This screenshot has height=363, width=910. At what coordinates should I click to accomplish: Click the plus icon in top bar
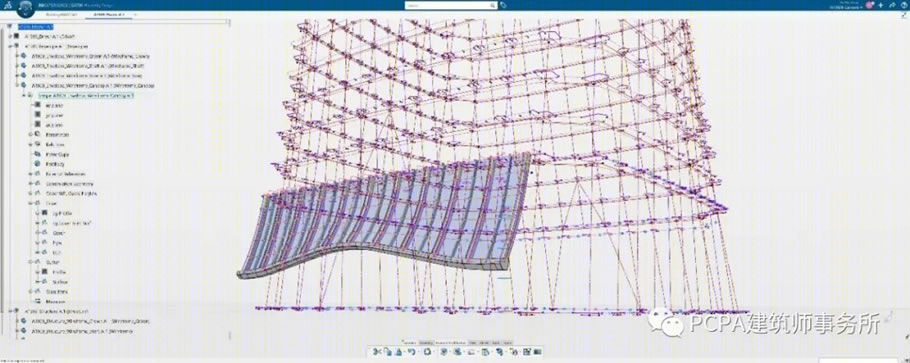click(880, 5)
